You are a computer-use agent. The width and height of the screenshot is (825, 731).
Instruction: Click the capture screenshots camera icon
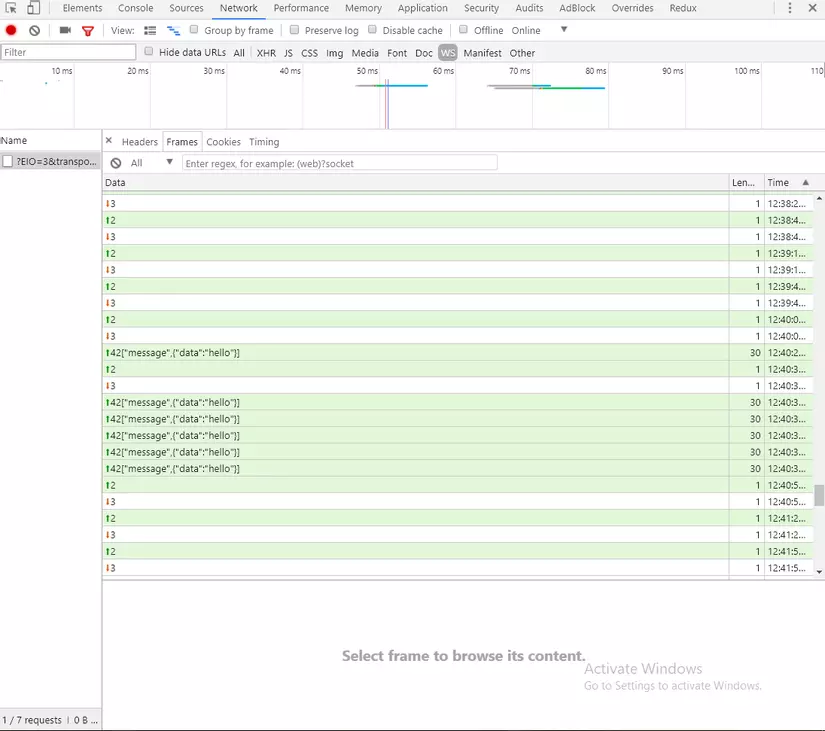65,31
